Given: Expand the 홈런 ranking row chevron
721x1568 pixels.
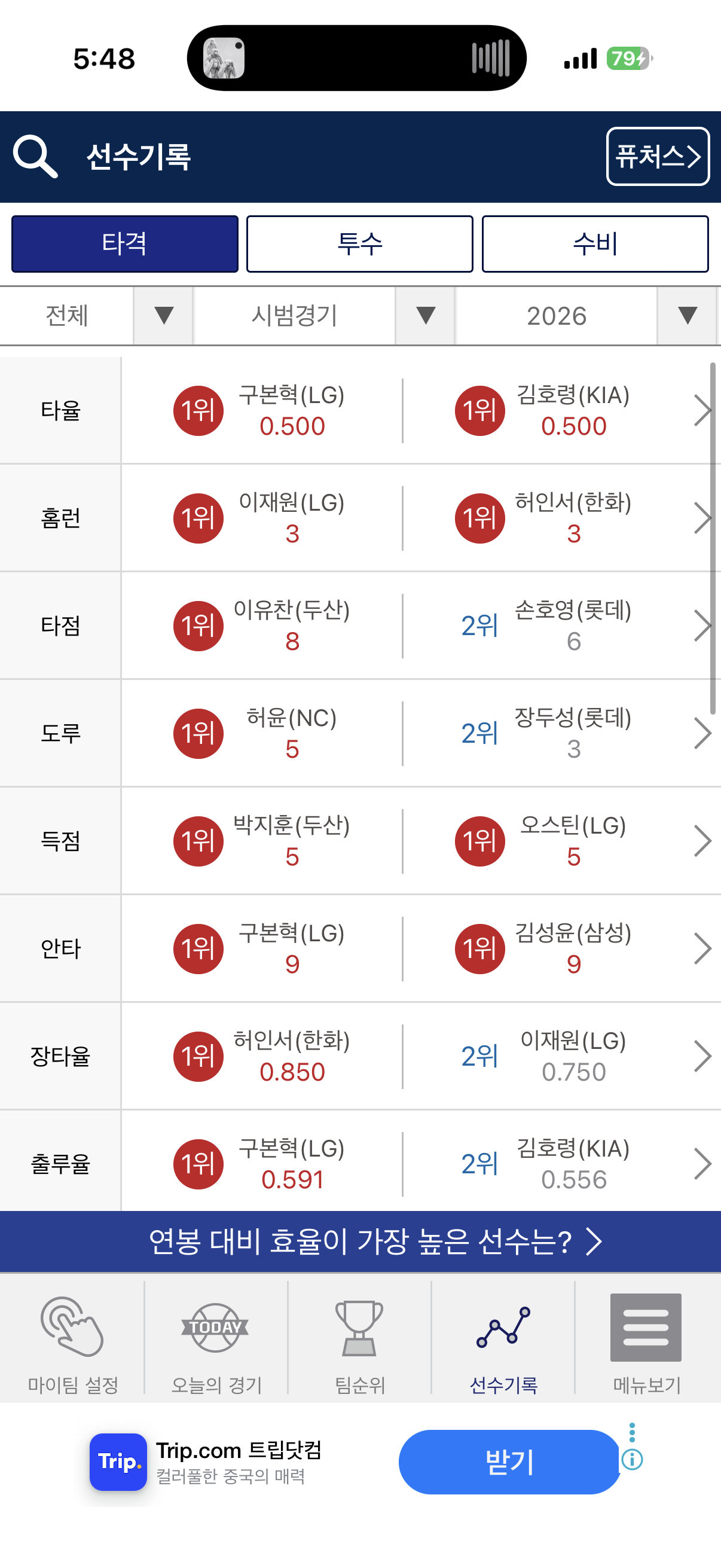Looking at the screenshot, I should (x=702, y=518).
